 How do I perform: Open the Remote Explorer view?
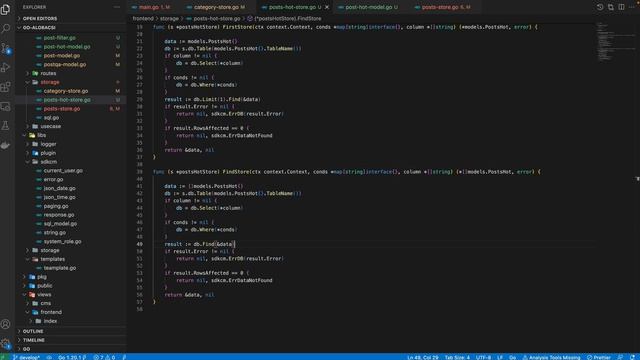[x=6, y=107]
